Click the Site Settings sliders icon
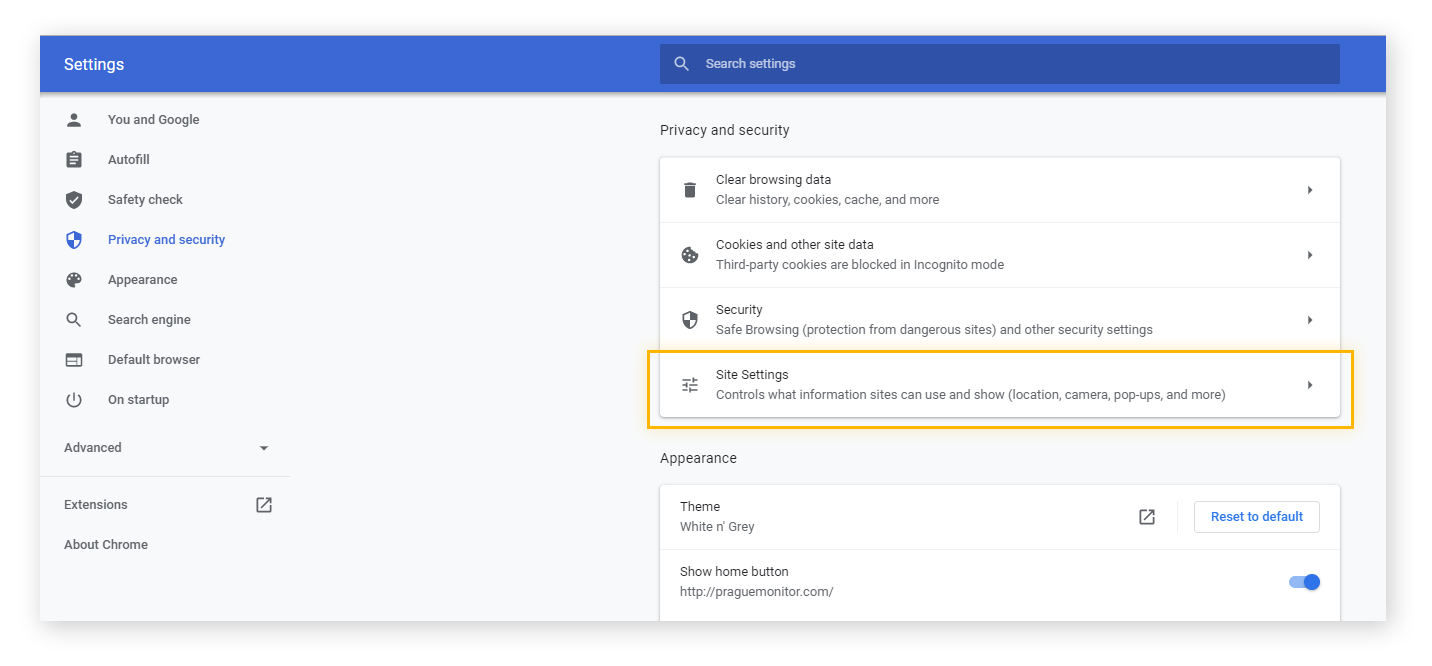Image resolution: width=1432 pixels, height=666 pixels. (x=689, y=384)
